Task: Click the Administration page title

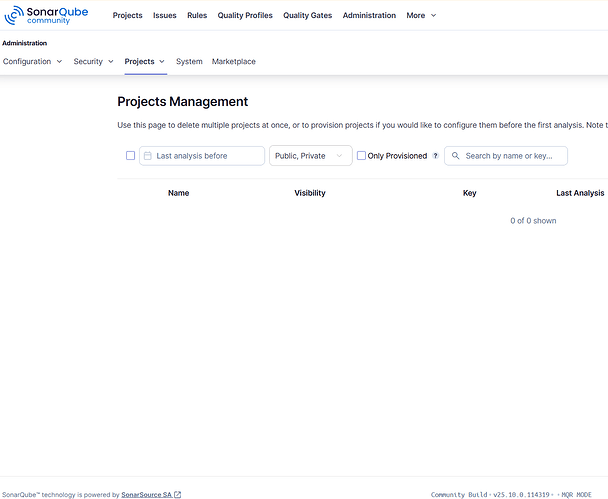Action: pyautogui.click(x=24, y=43)
